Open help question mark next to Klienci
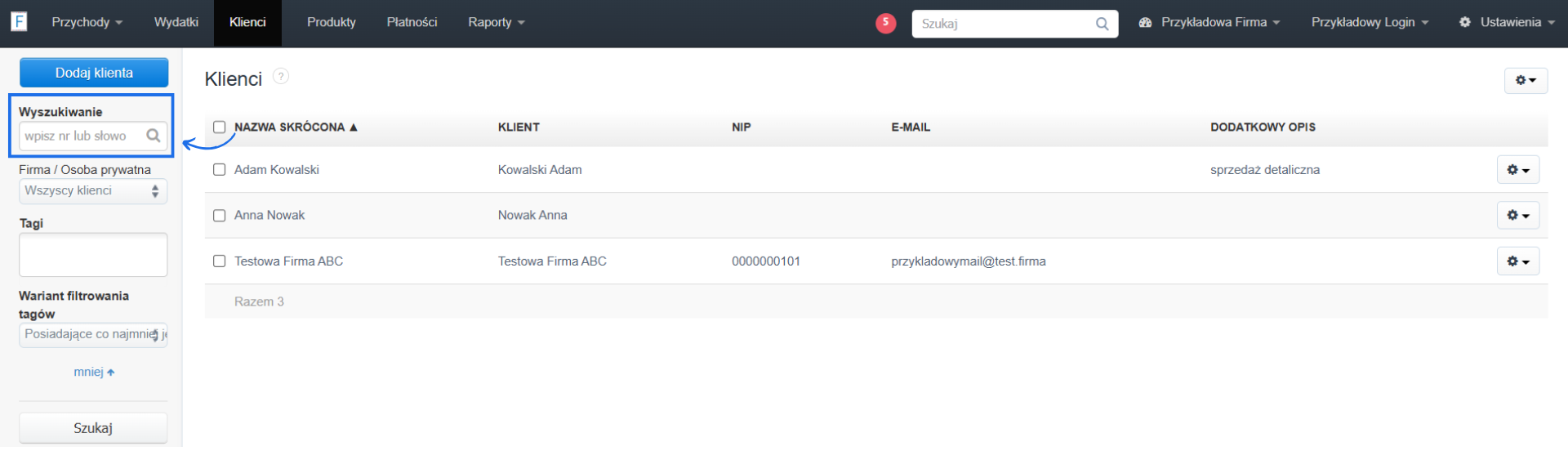Image resolution: width=1568 pixels, height=451 pixels. (280, 77)
